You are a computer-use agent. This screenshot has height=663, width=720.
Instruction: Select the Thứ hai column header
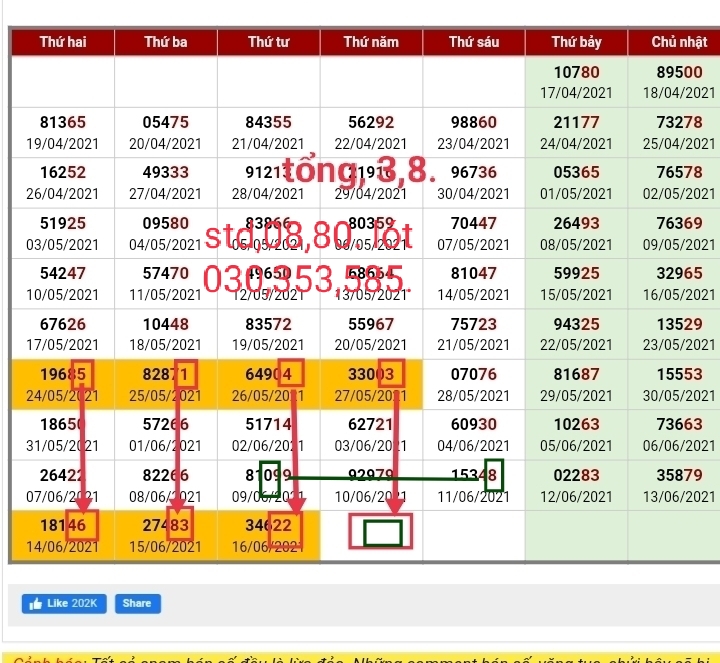63,42
